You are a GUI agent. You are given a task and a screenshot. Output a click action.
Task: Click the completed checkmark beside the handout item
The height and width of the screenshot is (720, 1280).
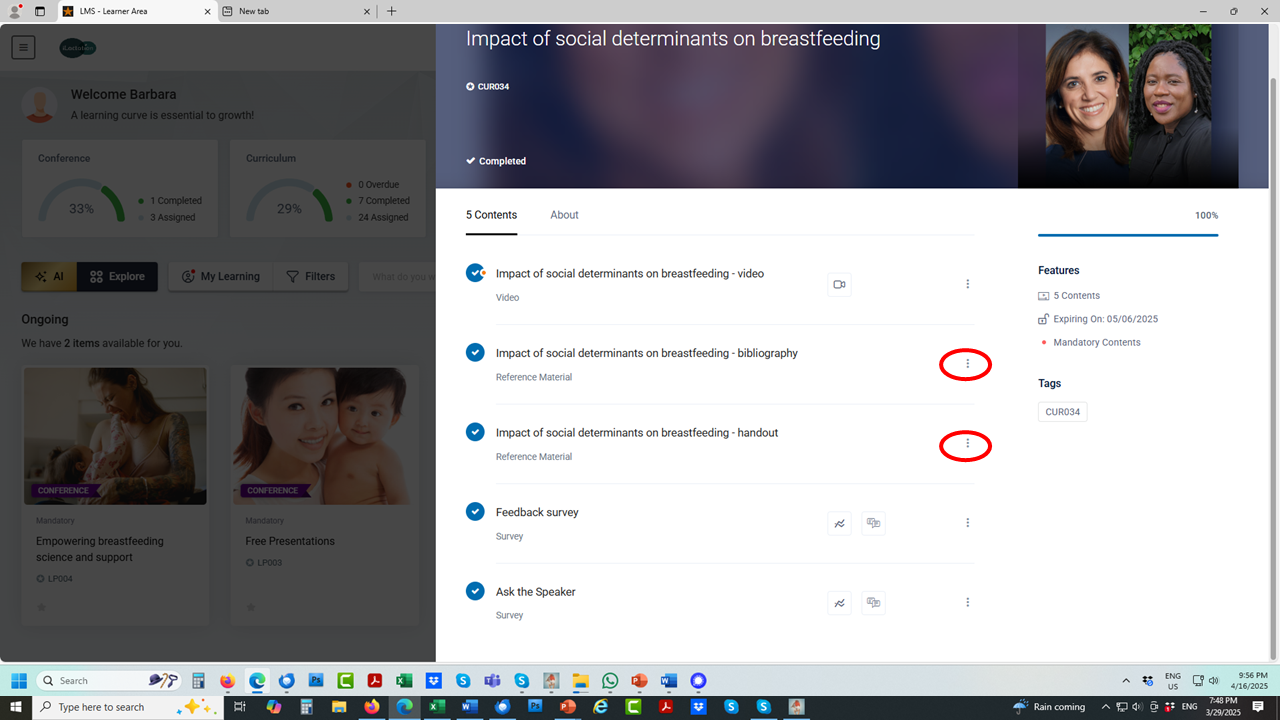pyautogui.click(x=475, y=432)
